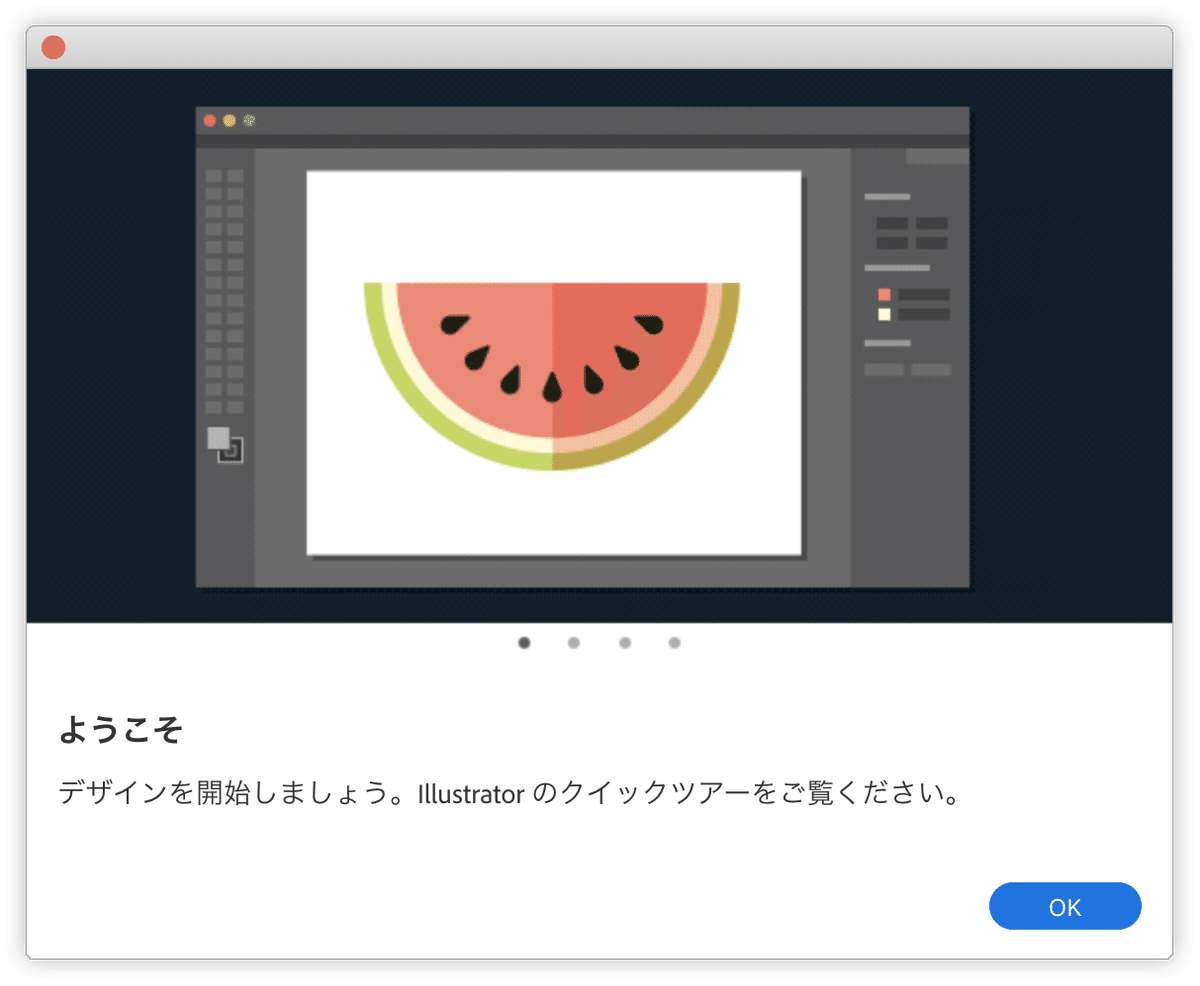Close the welcome dialog with the red button
Viewport: 1200px width, 986px height.
point(52,47)
